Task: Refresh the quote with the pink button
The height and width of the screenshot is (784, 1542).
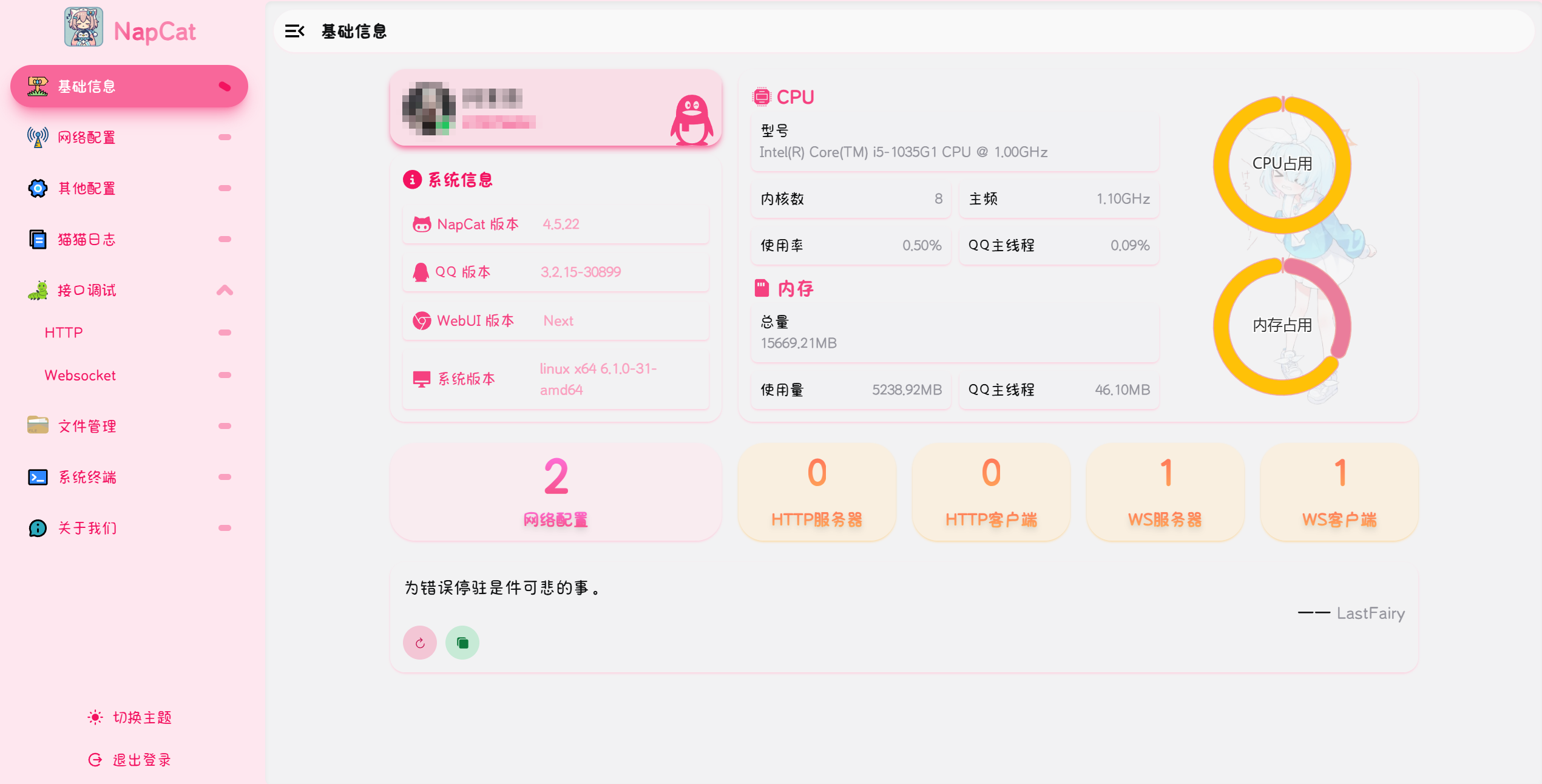Action: pos(420,643)
